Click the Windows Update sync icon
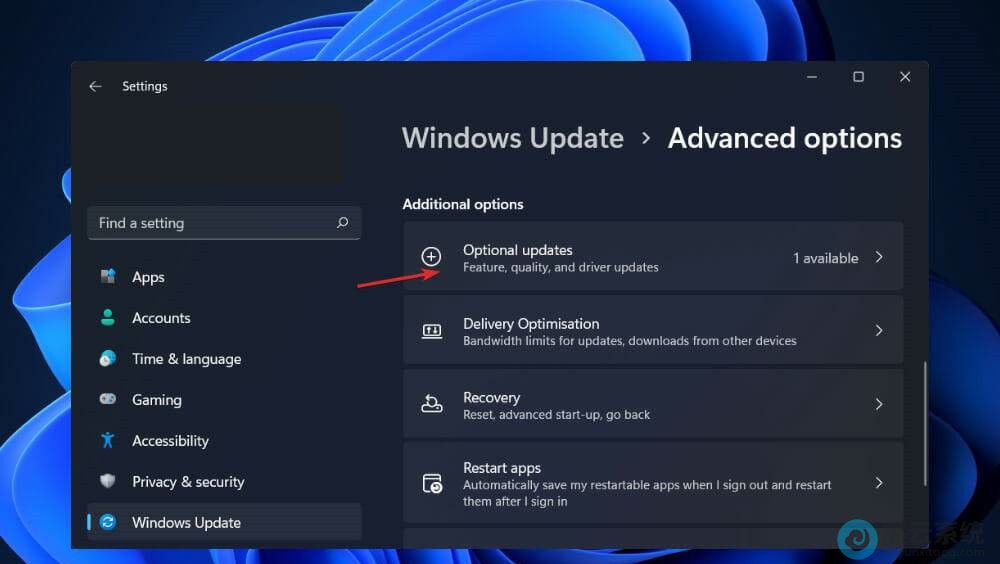The width and height of the screenshot is (1000, 564). [108, 522]
